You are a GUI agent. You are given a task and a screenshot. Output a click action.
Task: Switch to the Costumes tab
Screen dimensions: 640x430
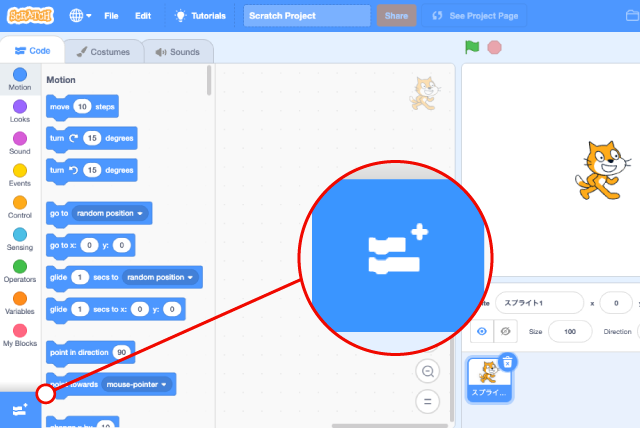click(104, 52)
